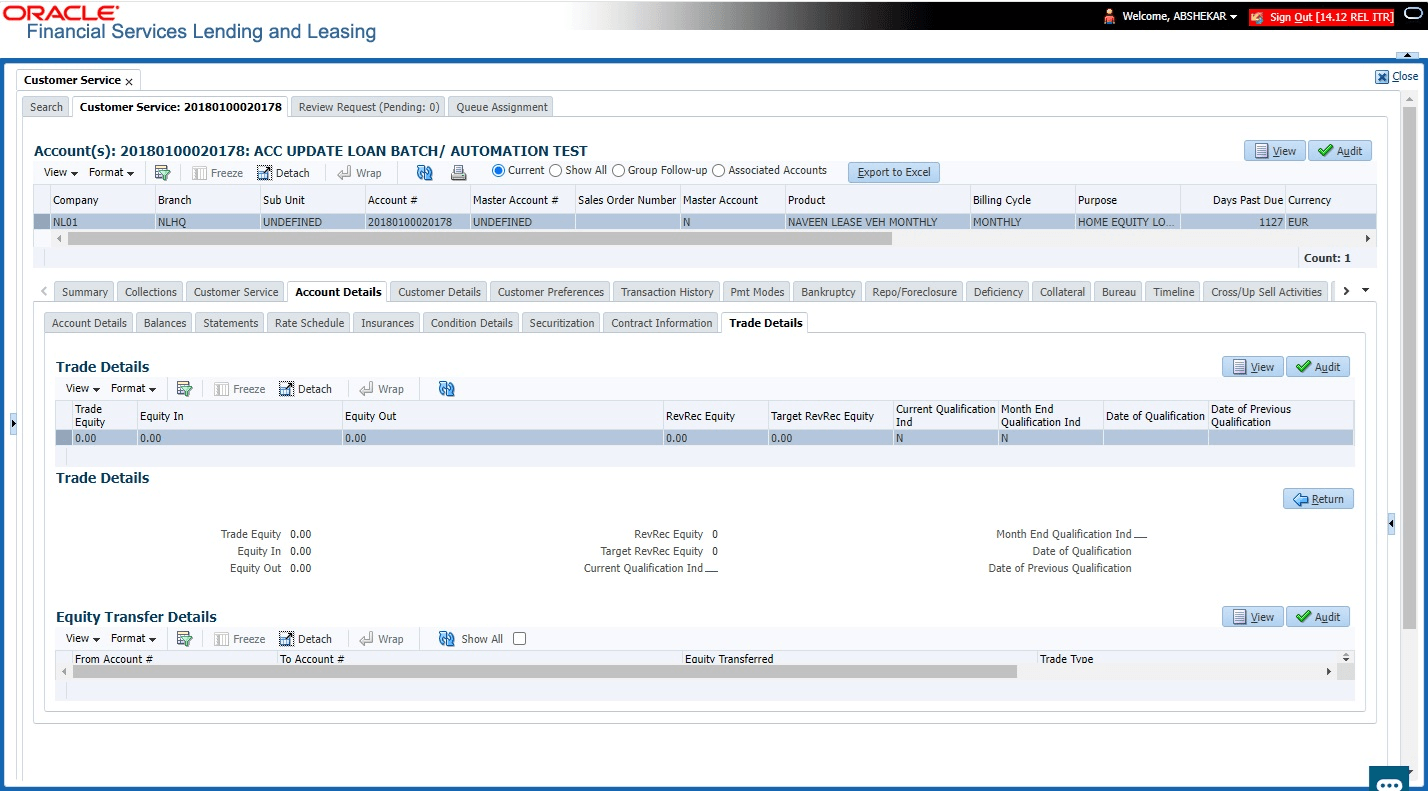Click Audit button in Equity Transfer Details
The image size is (1428, 791).
(x=1317, y=617)
